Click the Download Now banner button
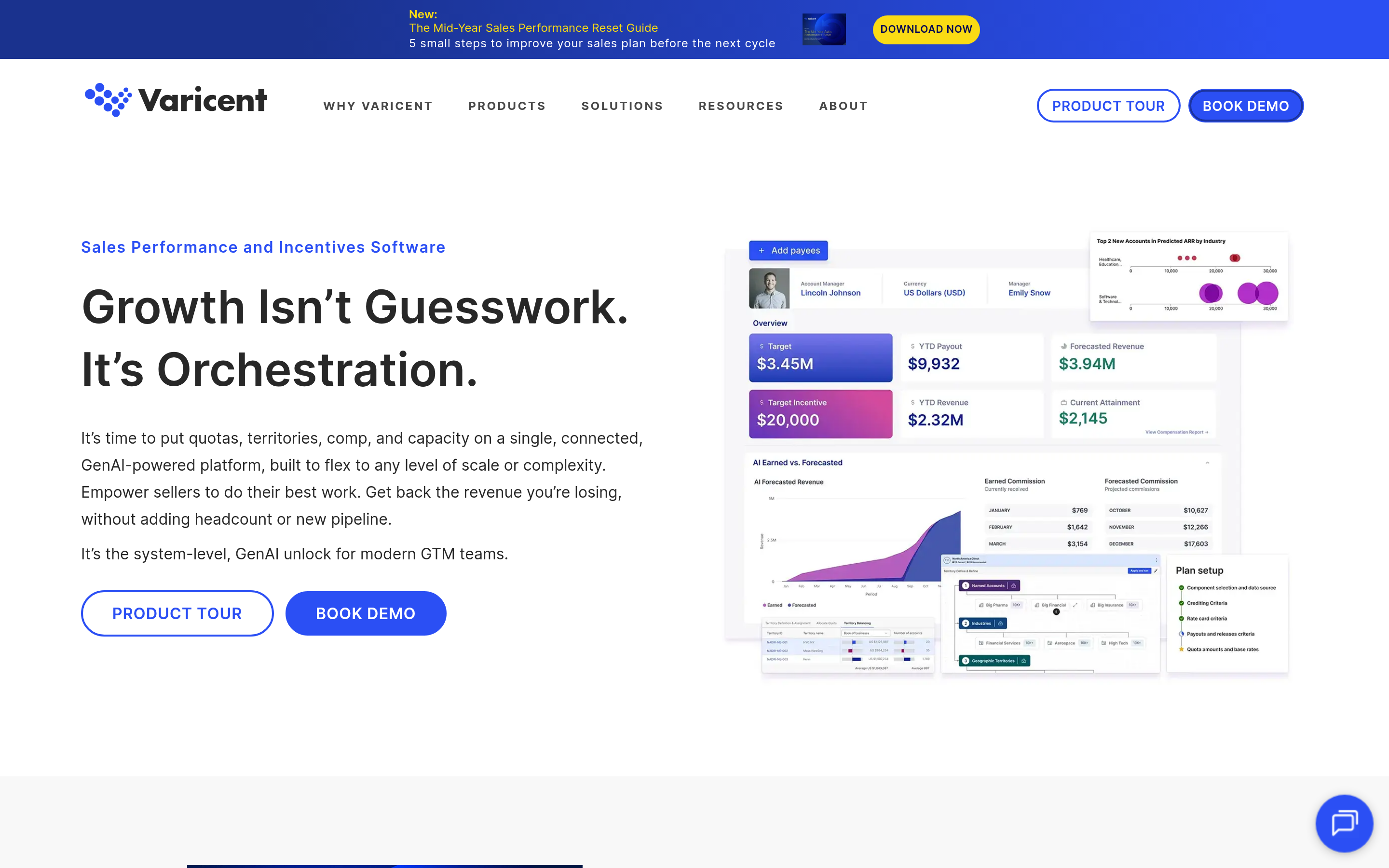Image resolution: width=1389 pixels, height=868 pixels. click(x=926, y=29)
